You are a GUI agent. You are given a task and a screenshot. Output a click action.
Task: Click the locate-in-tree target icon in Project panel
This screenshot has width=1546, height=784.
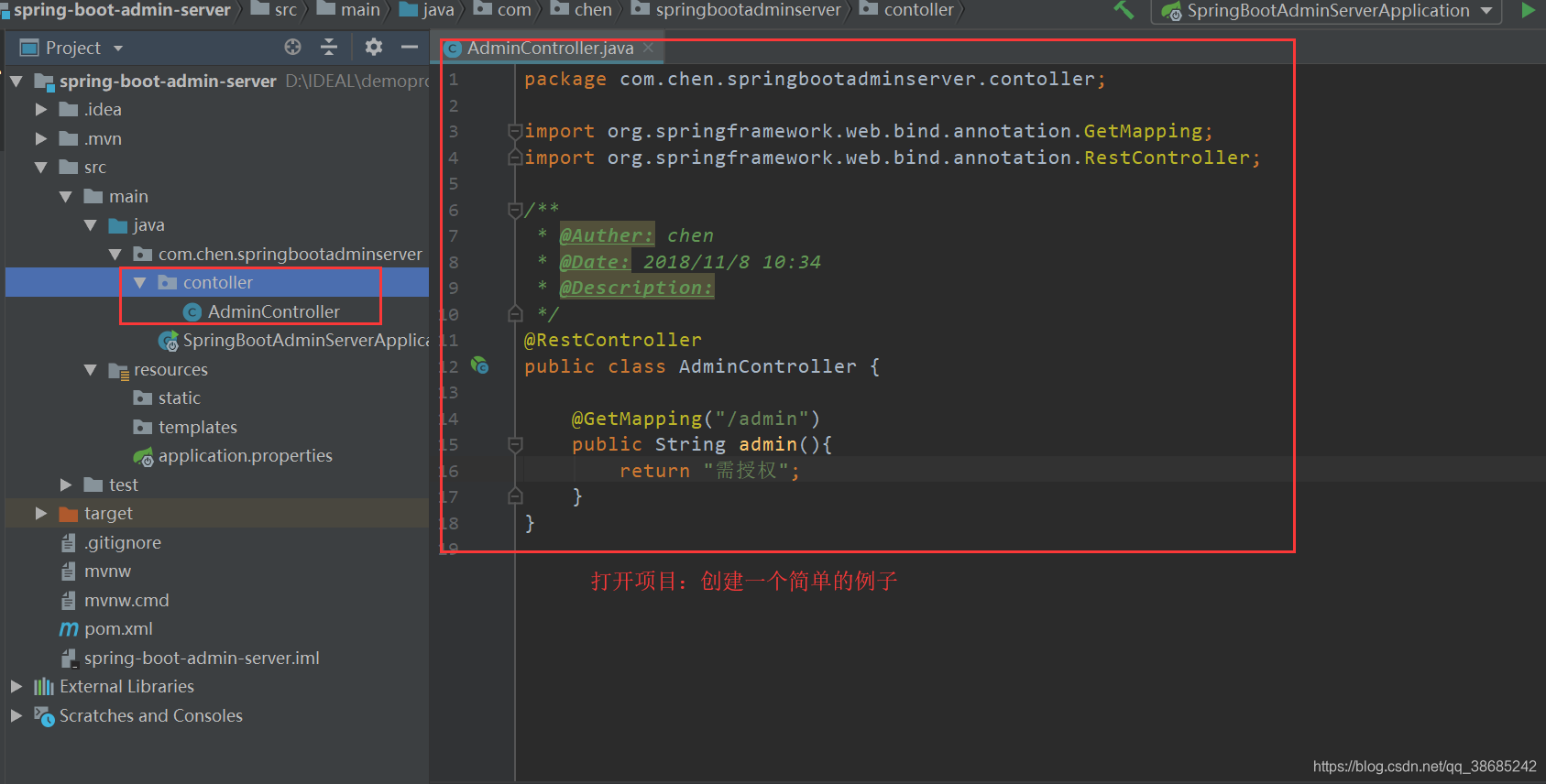point(292,47)
